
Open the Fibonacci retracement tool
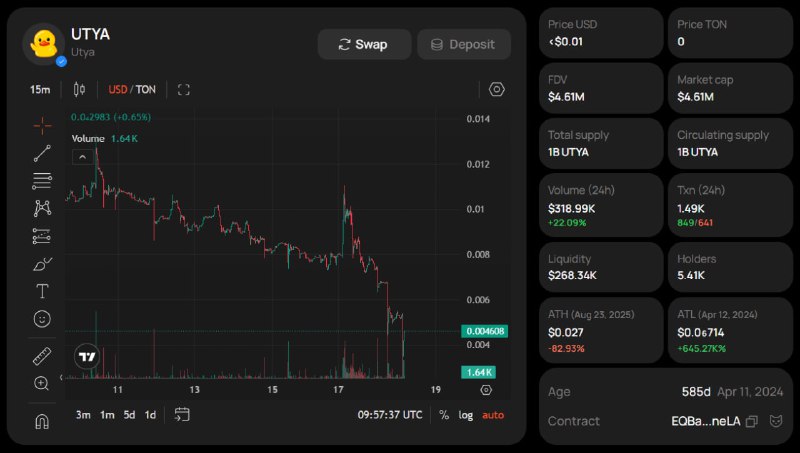42,181
